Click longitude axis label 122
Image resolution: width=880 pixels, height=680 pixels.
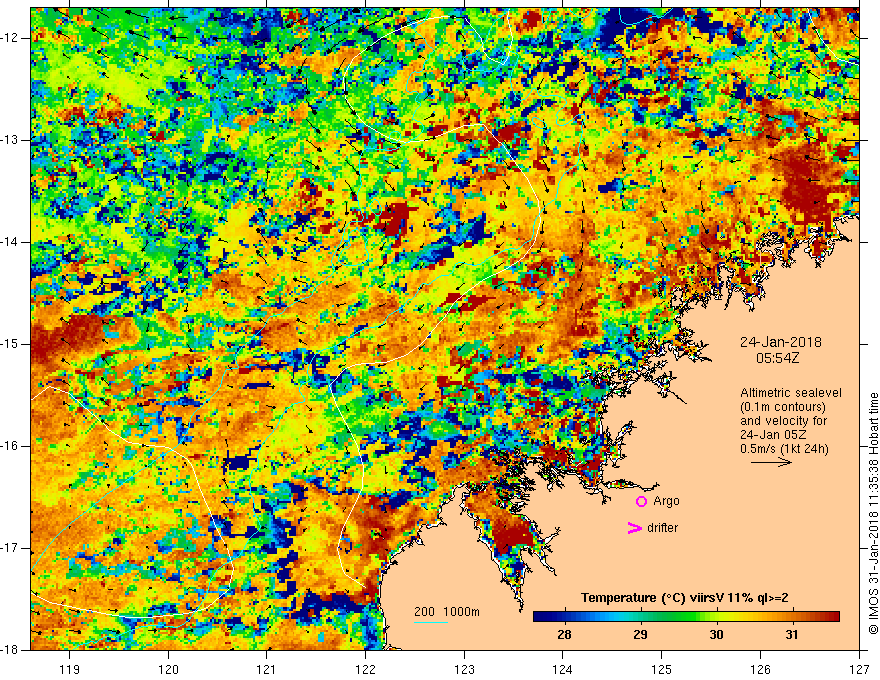point(365,669)
